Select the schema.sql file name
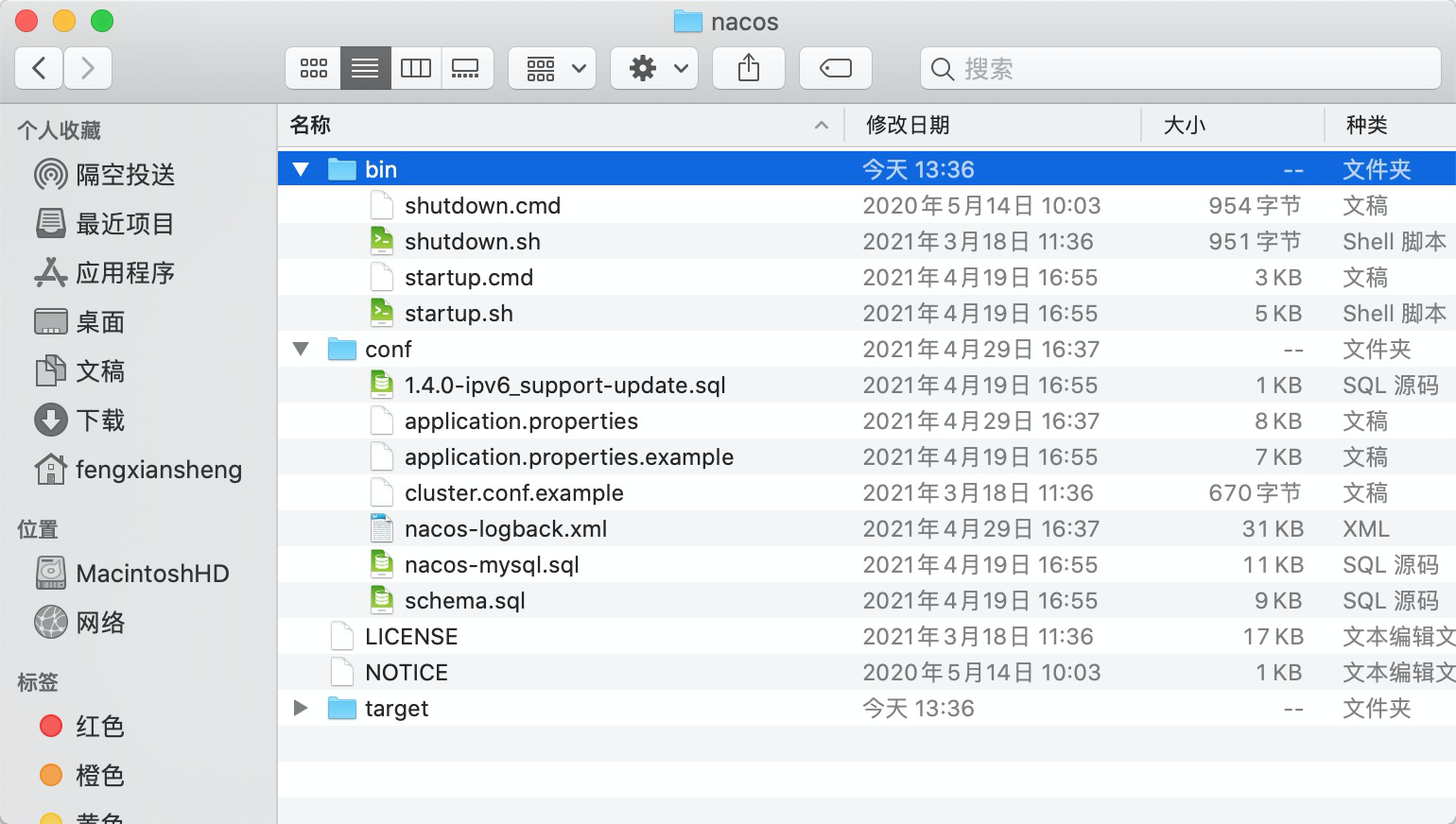The height and width of the screenshot is (824, 1456). pos(464,600)
